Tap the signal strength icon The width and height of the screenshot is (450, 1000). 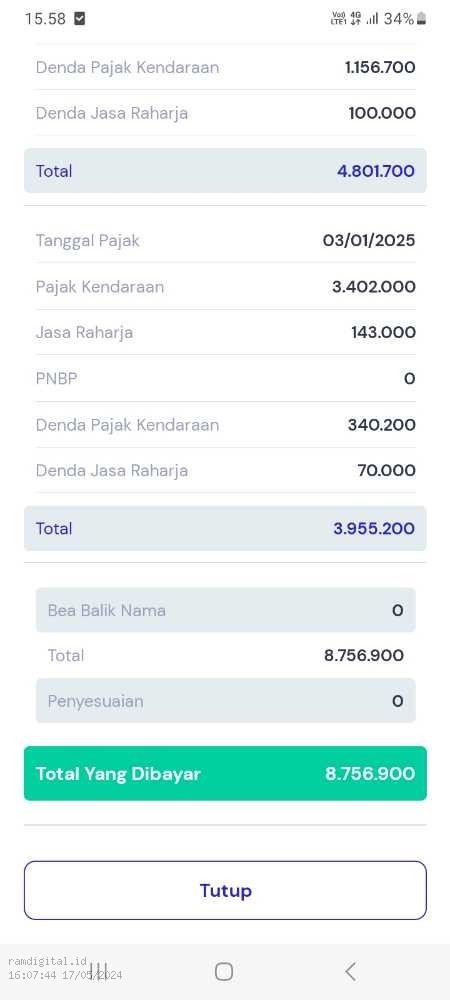(372, 19)
